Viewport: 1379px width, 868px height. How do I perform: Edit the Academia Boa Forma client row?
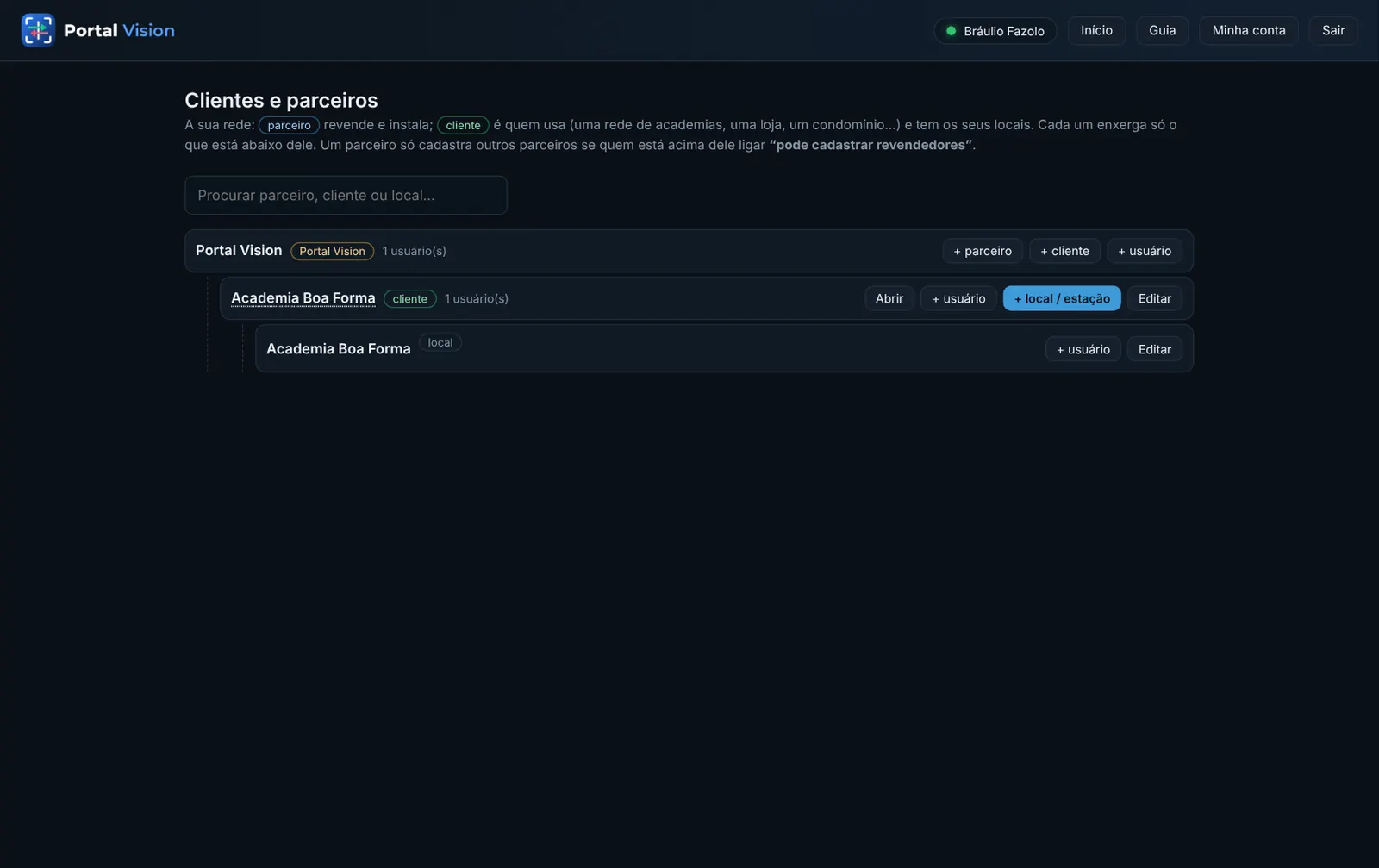click(1154, 298)
